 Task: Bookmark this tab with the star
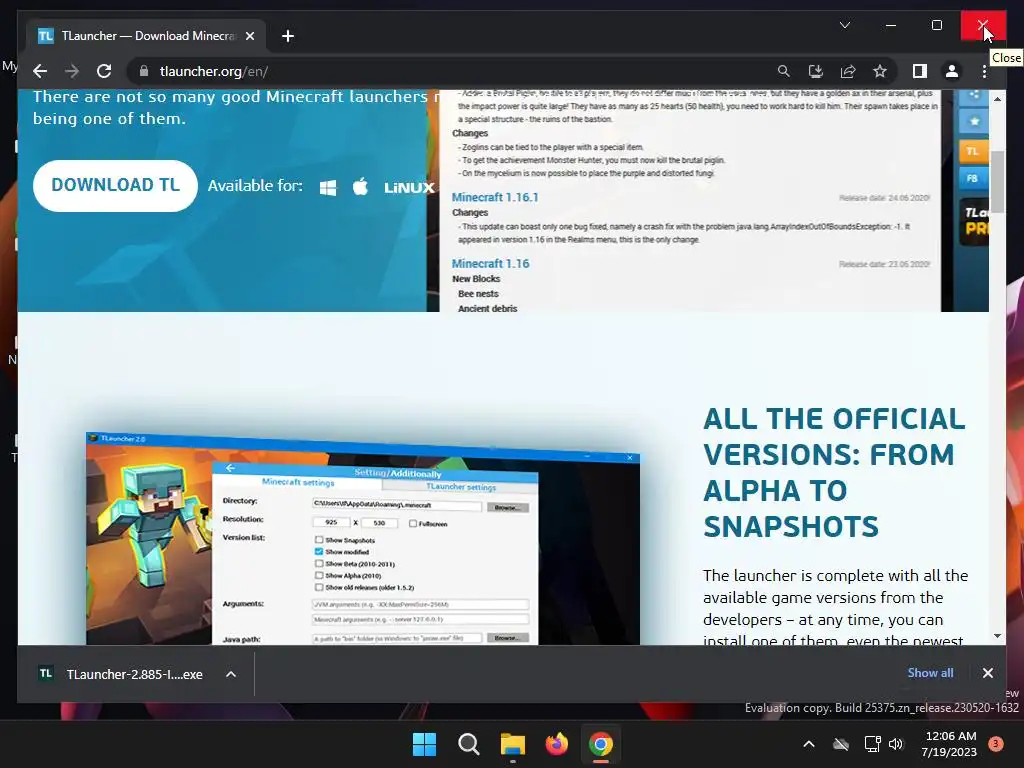coord(880,71)
